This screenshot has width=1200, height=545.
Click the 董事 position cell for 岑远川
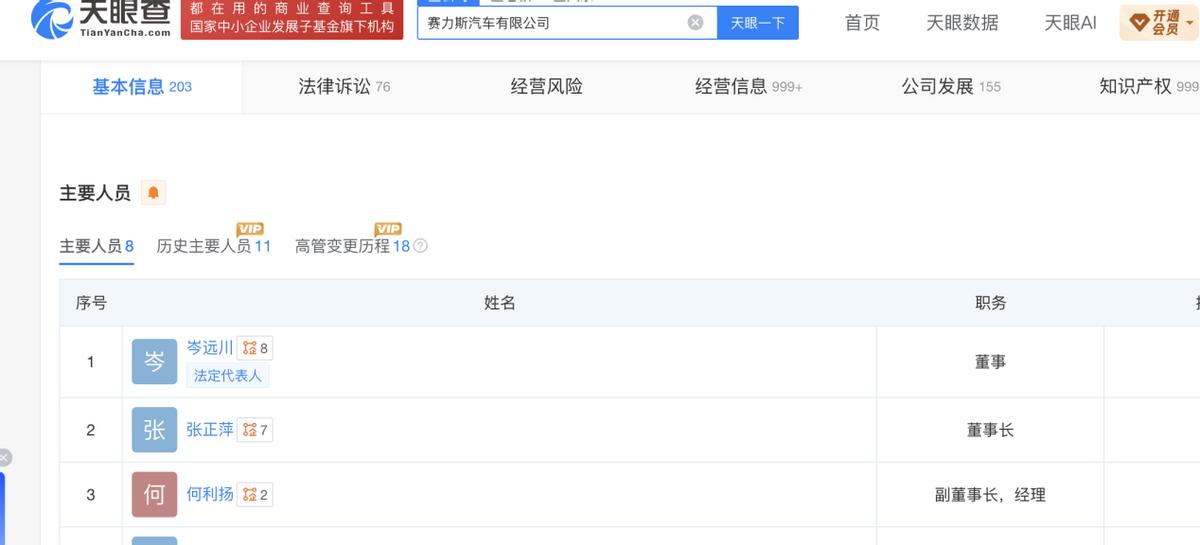(x=990, y=362)
